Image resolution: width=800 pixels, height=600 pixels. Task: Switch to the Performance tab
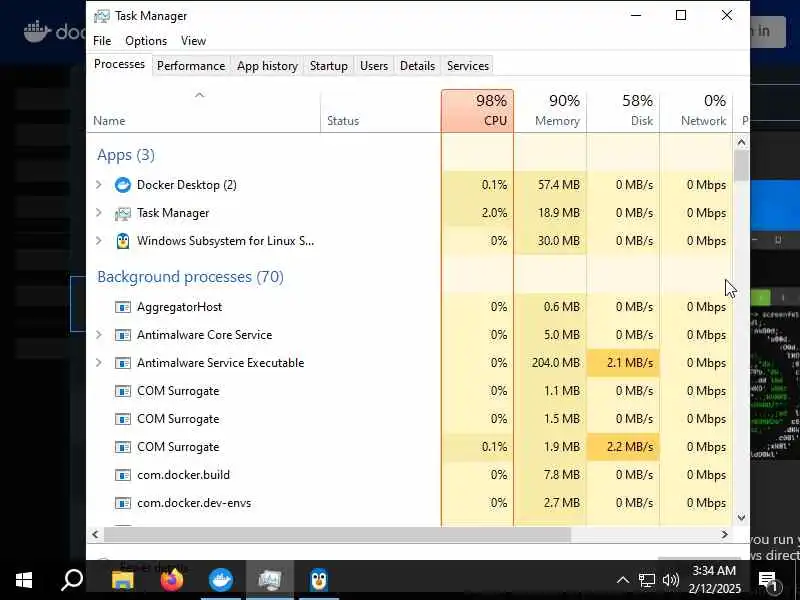pyautogui.click(x=191, y=66)
